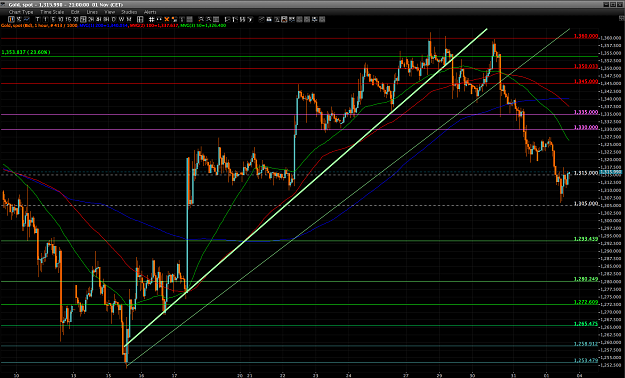The width and height of the screenshot is (625, 378).
Task: Toggle the grid (#) icon
Action: tap(151, 19)
